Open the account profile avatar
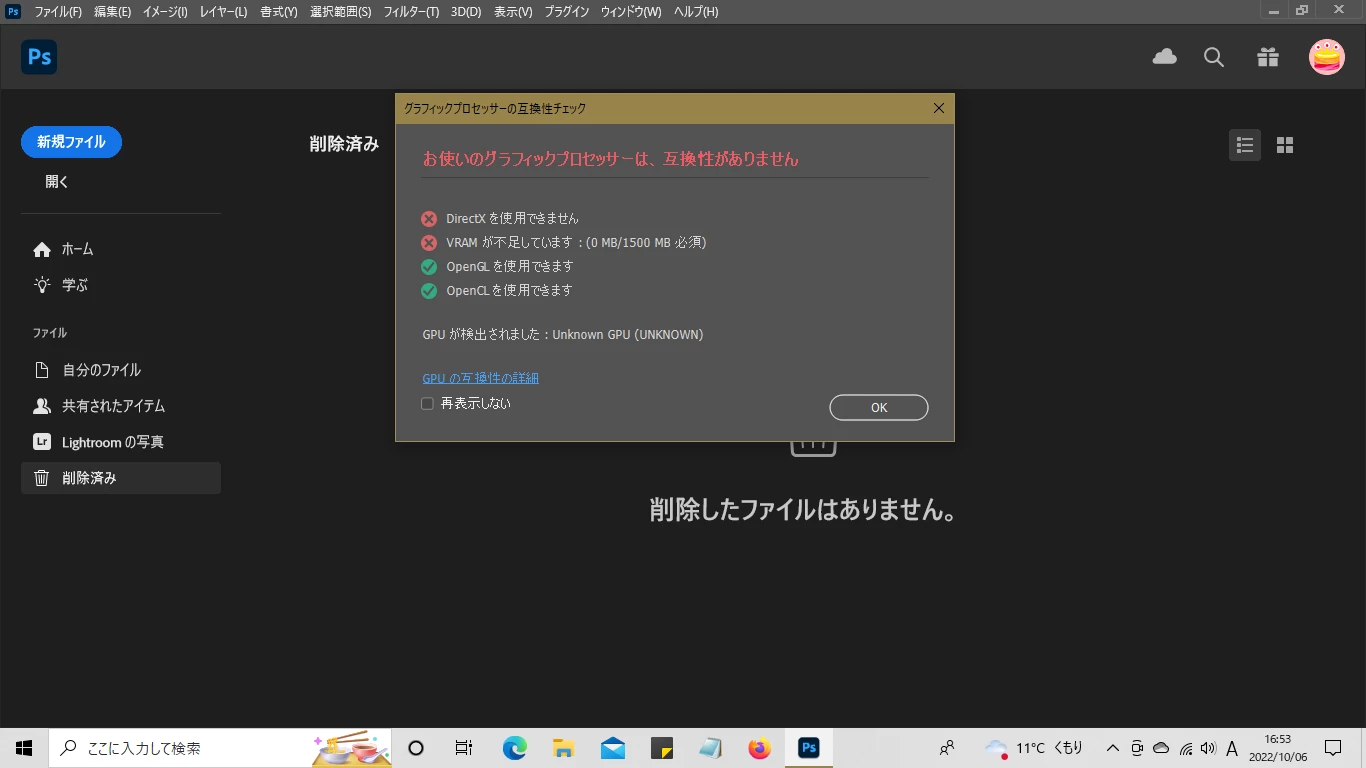The width and height of the screenshot is (1366, 768). [x=1327, y=57]
